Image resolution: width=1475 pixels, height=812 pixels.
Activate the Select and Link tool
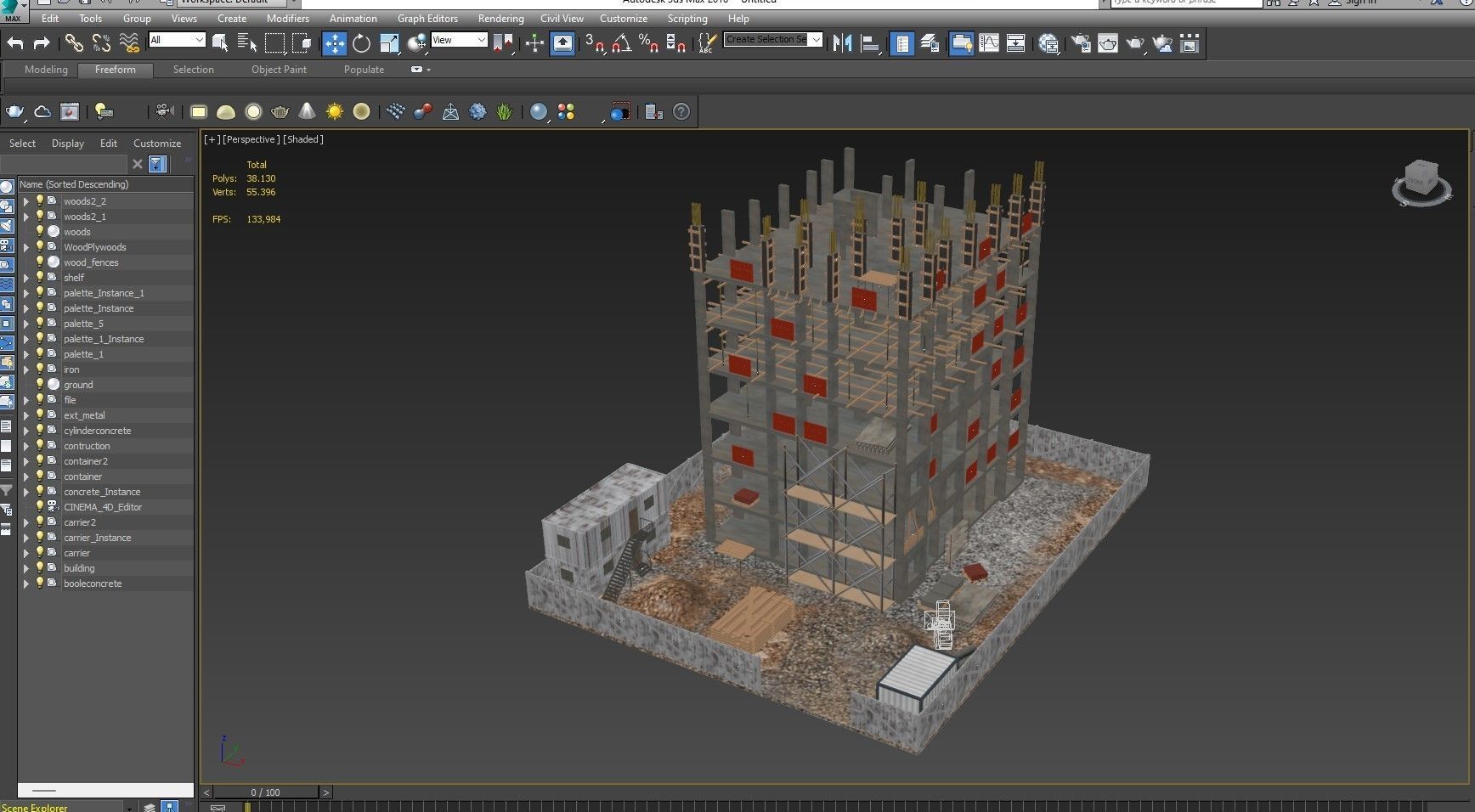tap(75, 42)
